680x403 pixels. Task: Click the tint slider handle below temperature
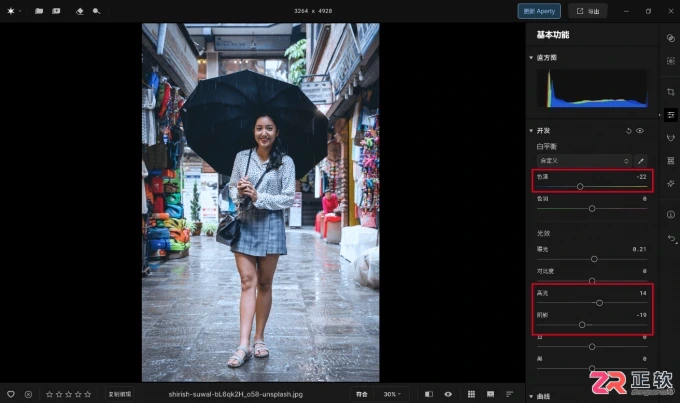[592, 209]
